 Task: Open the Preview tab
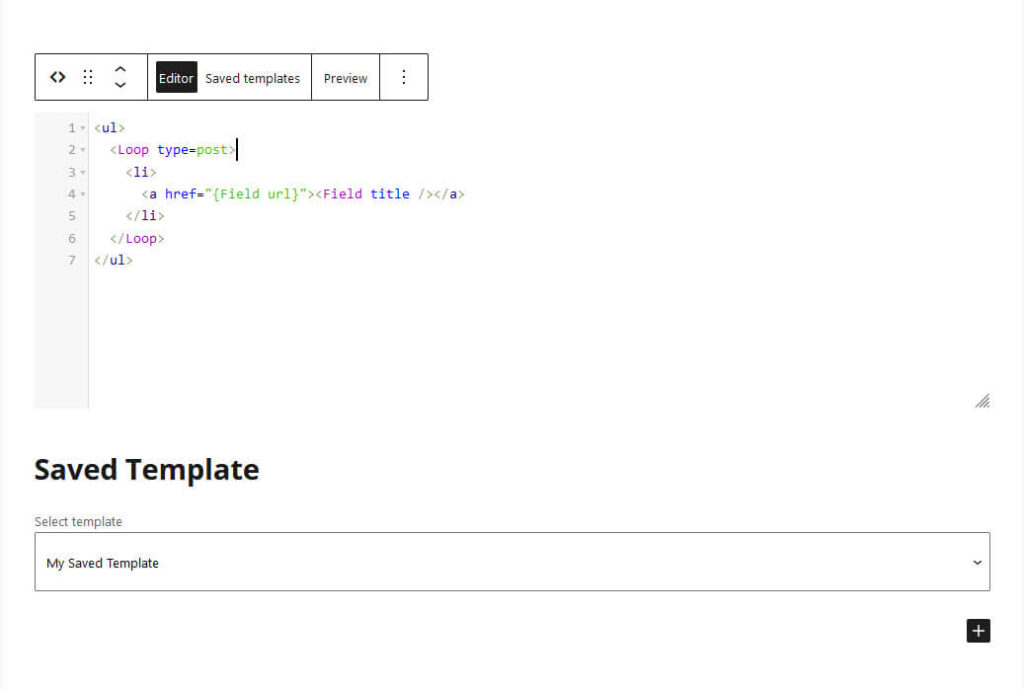[345, 78]
